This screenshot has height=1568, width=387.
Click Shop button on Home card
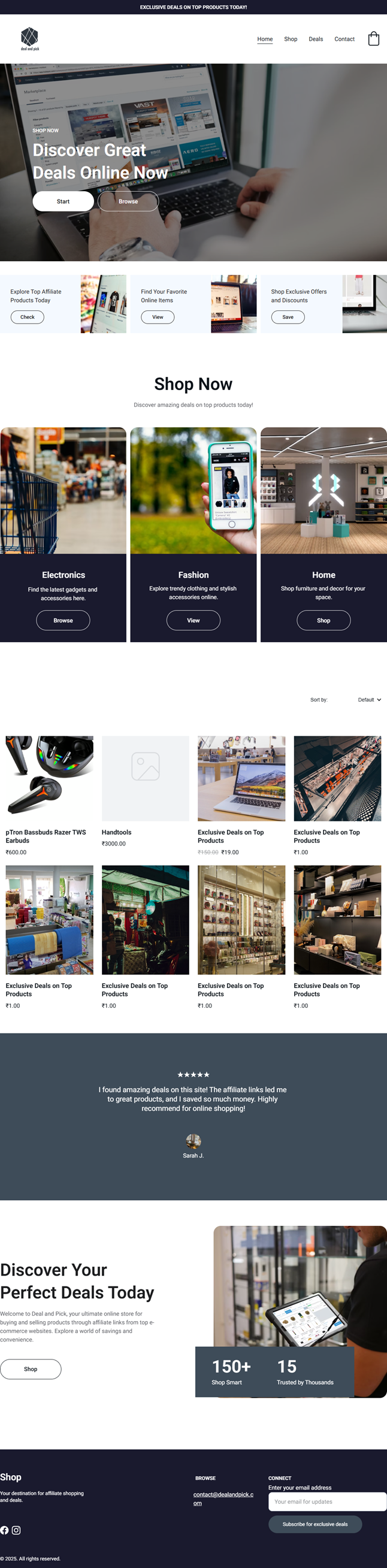[323, 620]
